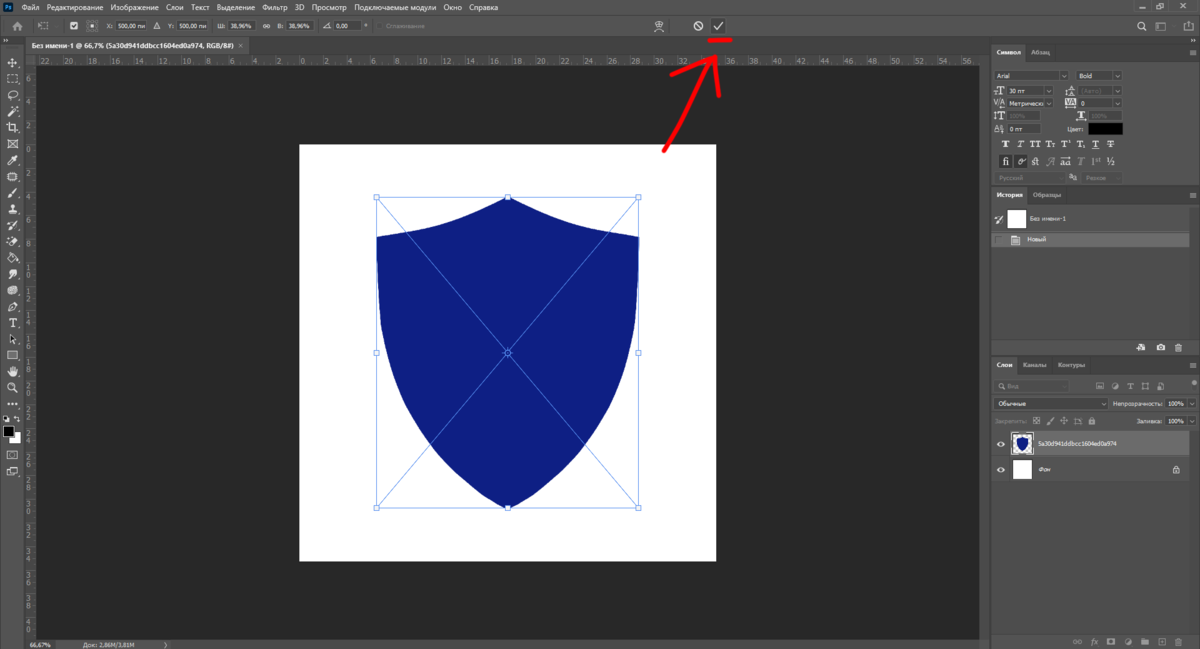Click the foreground color swatch in toolbar
This screenshot has width=1200, height=649.
(x=9, y=432)
